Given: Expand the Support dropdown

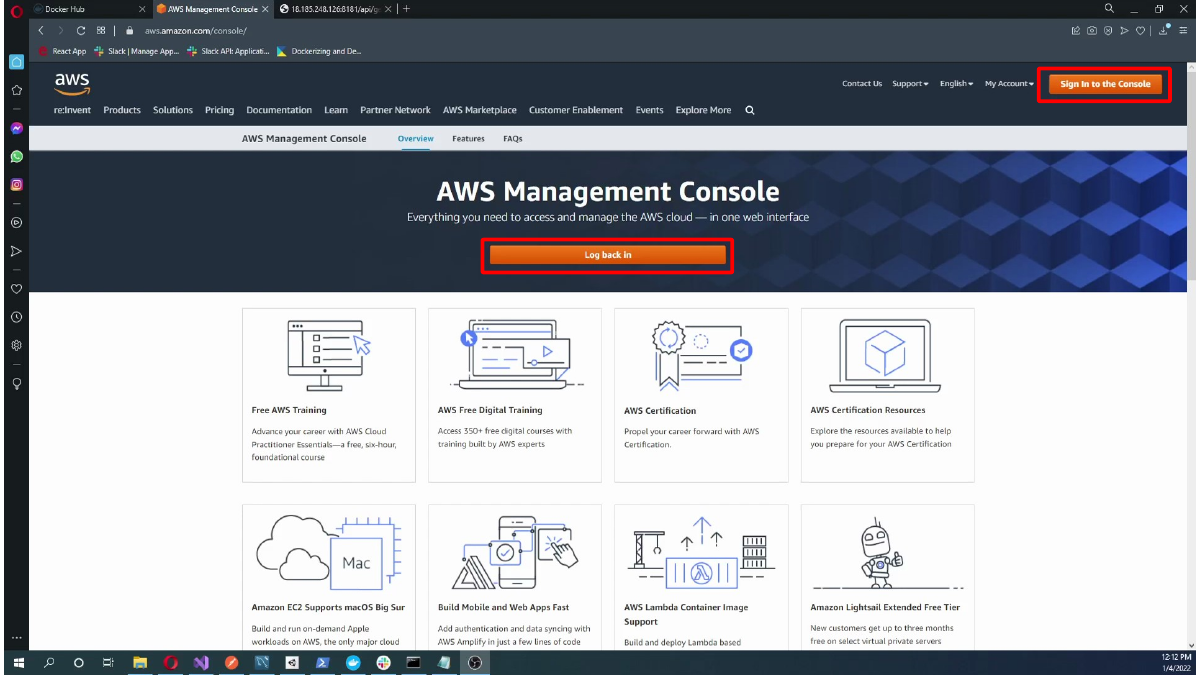Looking at the screenshot, I should (x=910, y=84).
